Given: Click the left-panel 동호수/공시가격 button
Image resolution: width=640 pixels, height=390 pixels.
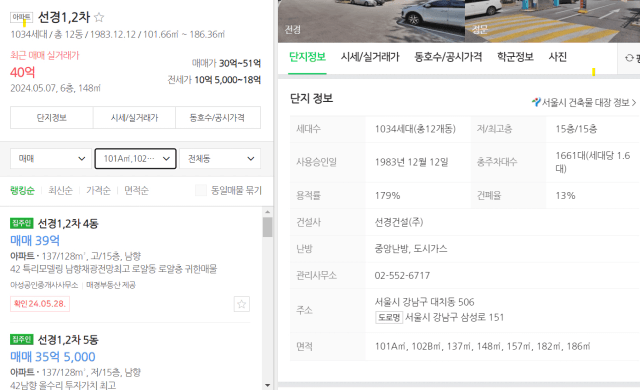Looking at the screenshot, I should pyautogui.click(x=218, y=118).
